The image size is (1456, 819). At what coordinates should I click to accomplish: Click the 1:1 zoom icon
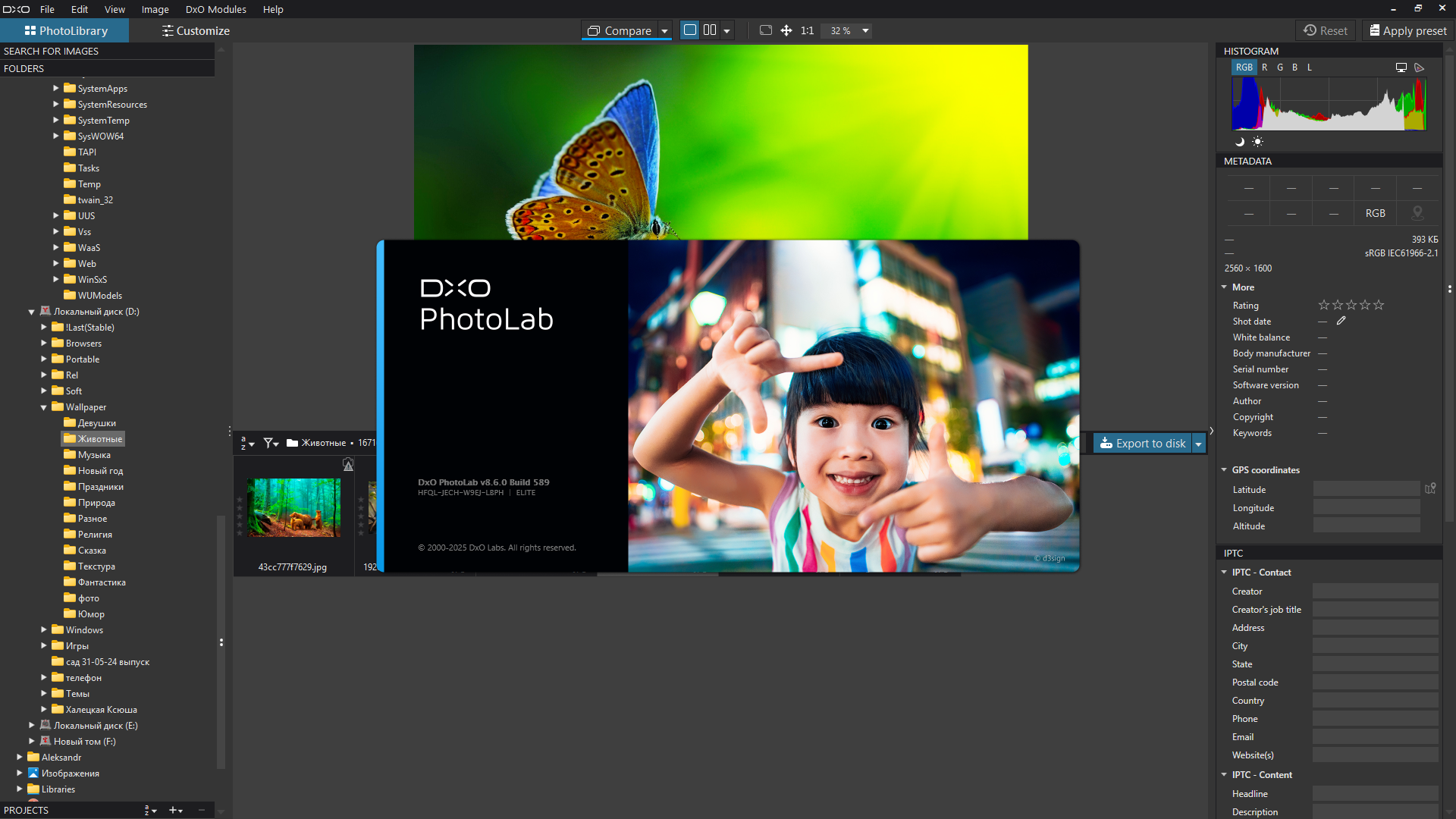(x=807, y=30)
